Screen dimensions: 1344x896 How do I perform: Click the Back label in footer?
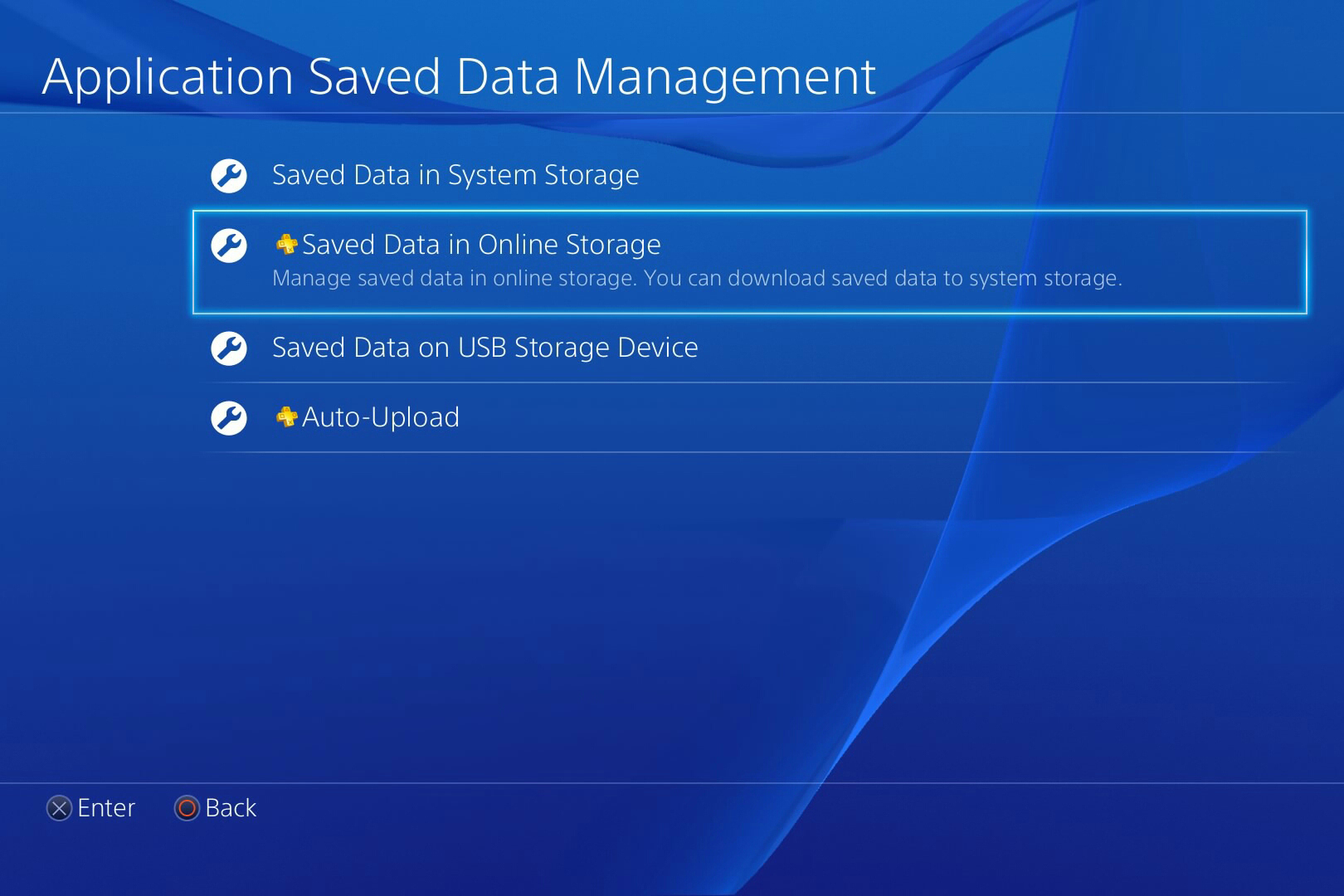tap(231, 808)
